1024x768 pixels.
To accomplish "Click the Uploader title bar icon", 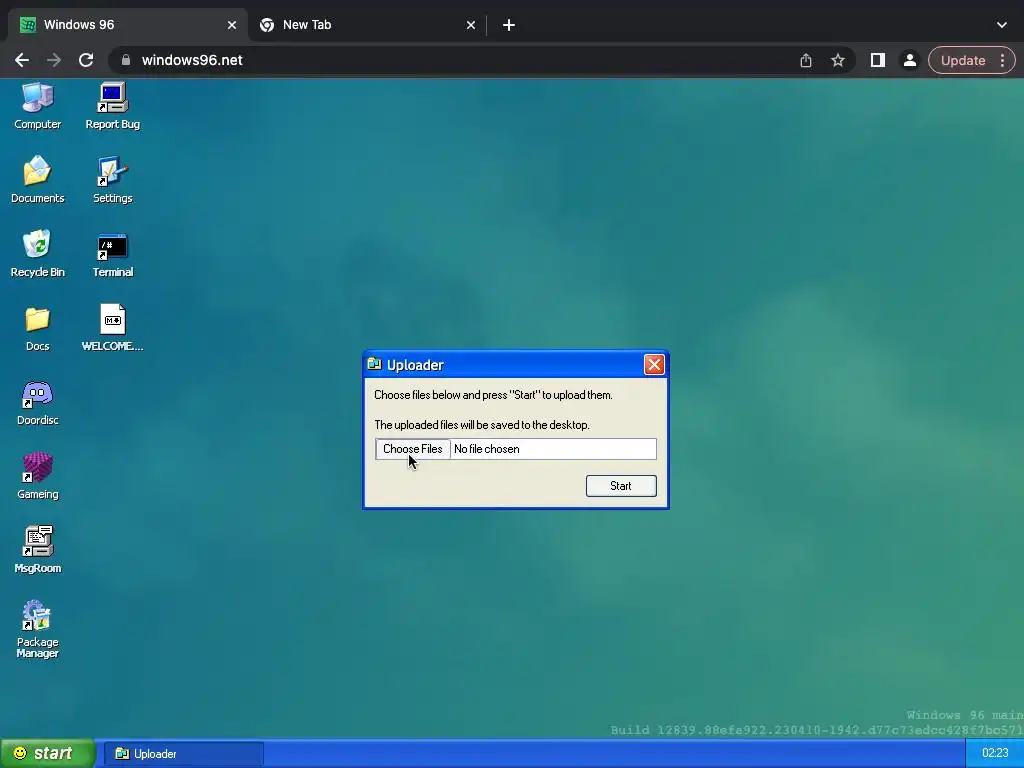I will pyautogui.click(x=374, y=364).
